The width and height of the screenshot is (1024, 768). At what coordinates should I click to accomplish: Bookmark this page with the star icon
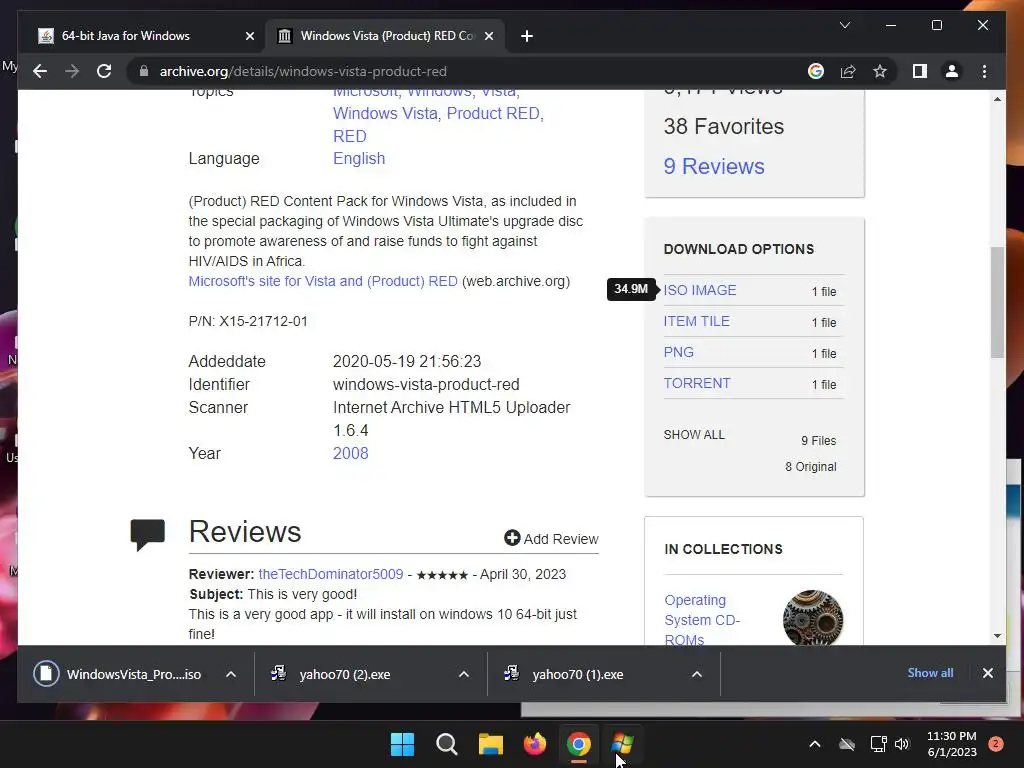[x=880, y=71]
